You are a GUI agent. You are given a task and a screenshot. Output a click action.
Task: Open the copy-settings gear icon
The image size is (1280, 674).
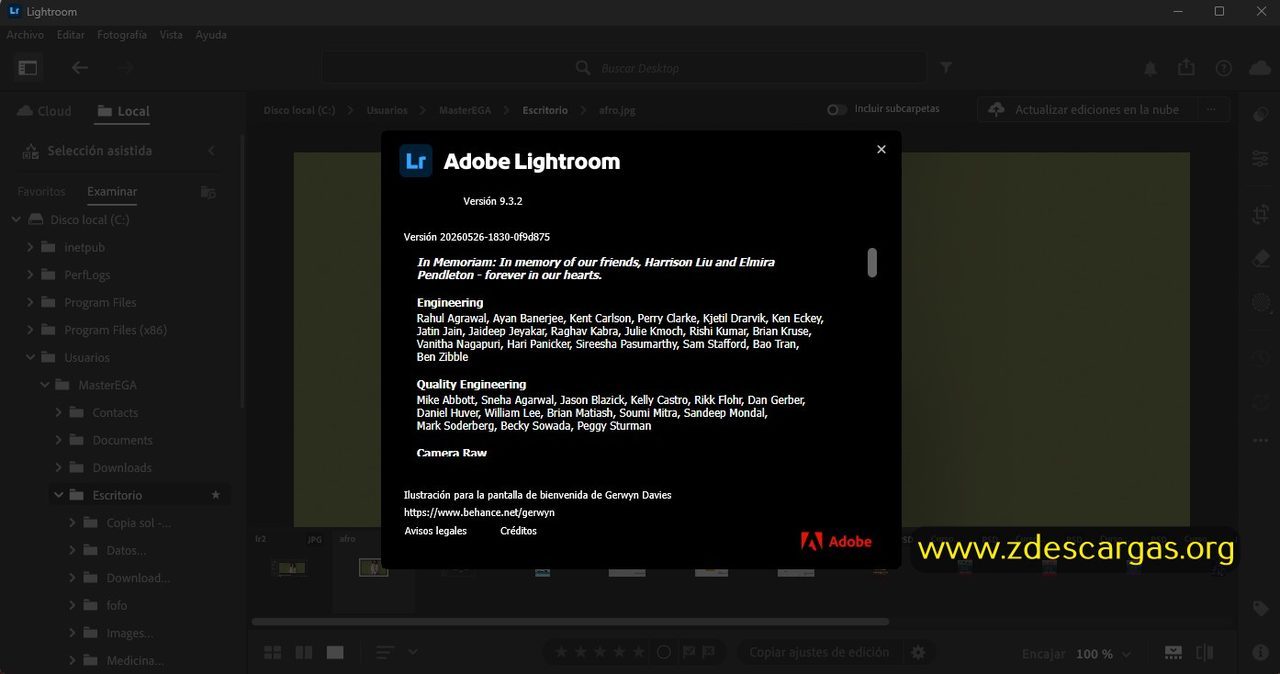tap(918, 652)
